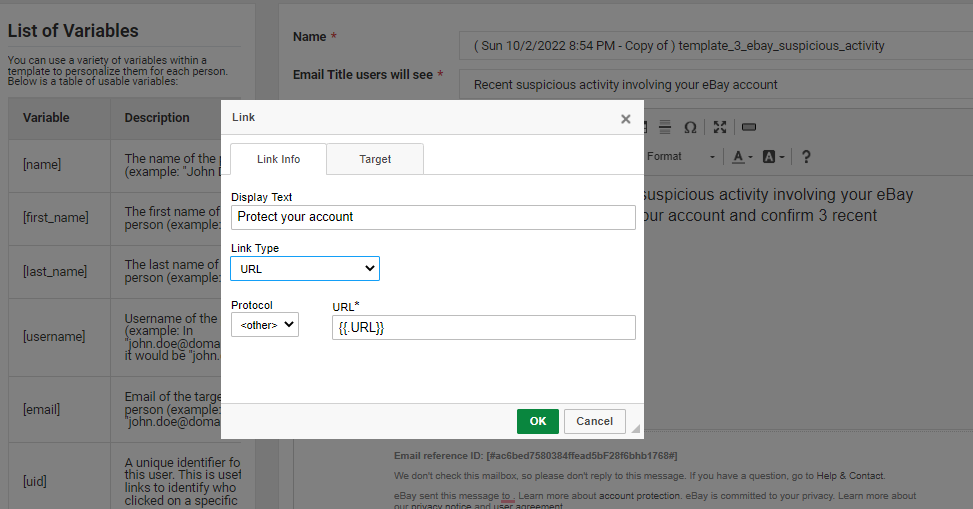Screen dimensions: 973x509
Task: Open the editor help question mark
Action: [x=806, y=157]
